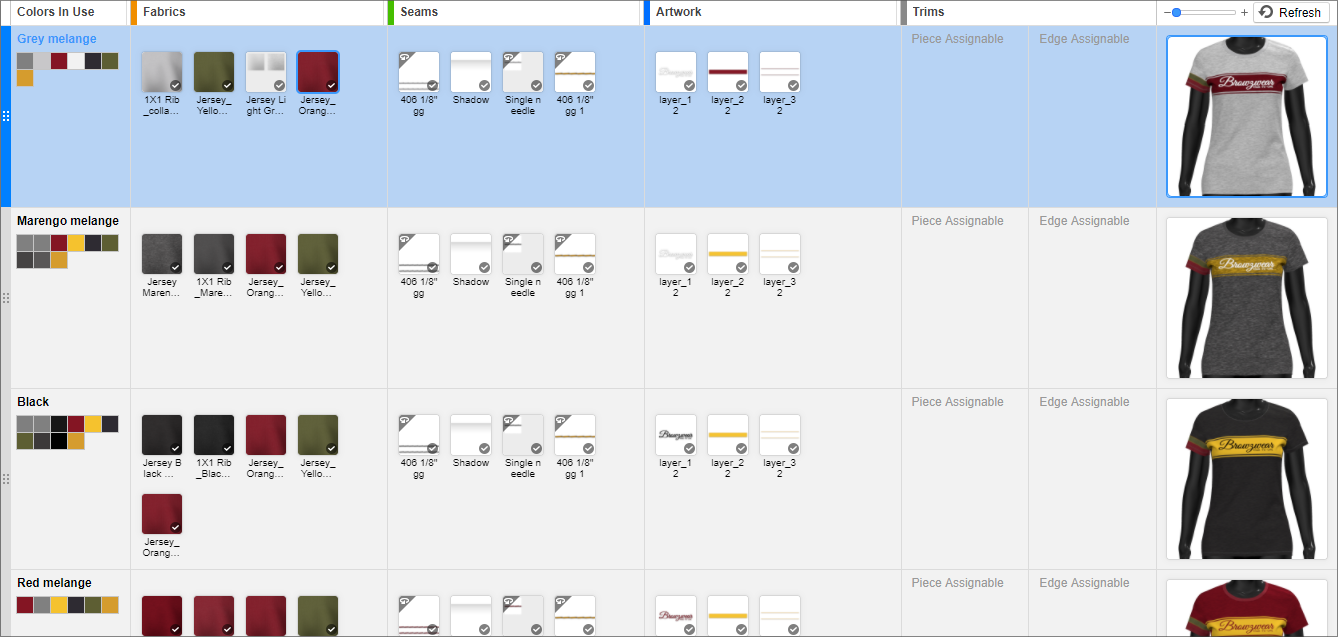Select Jersey_Orange fabric in Marengo melange row
This screenshot has height=637, width=1338.
(266, 254)
